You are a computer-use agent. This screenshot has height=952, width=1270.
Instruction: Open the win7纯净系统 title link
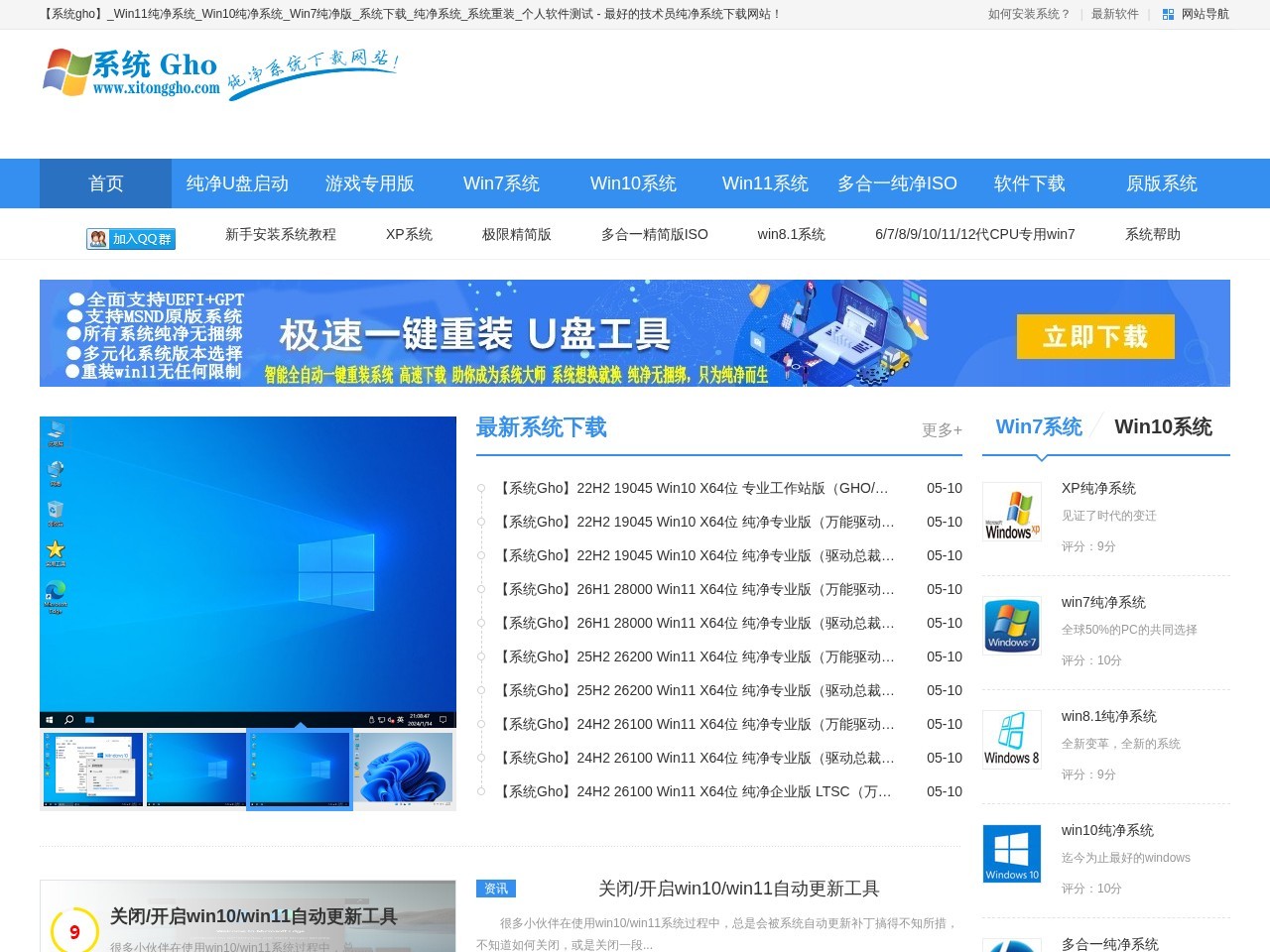tap(1103, 602)
